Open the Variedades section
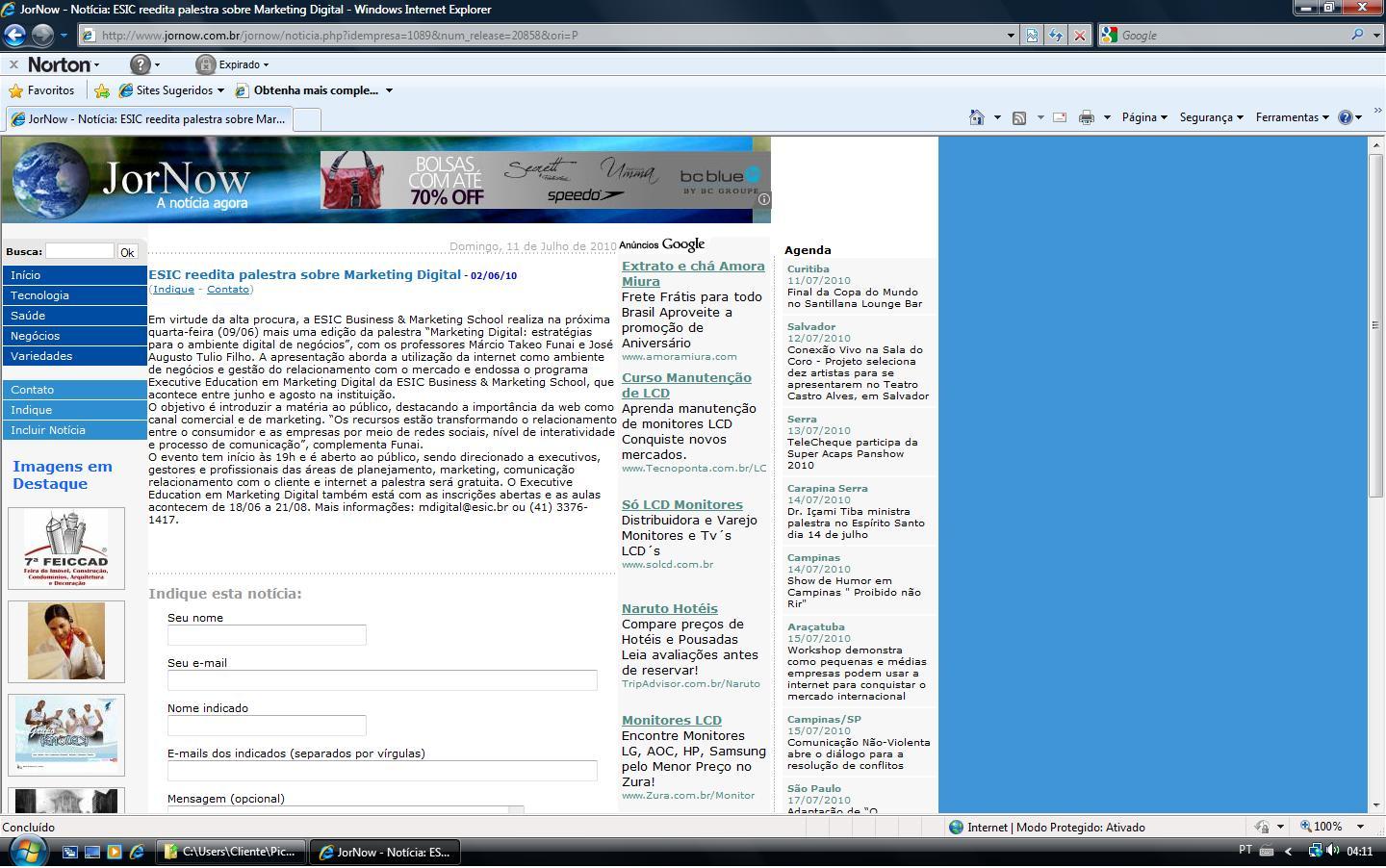1386x868 pixels. pyautogui.click(x=74, y=356)
